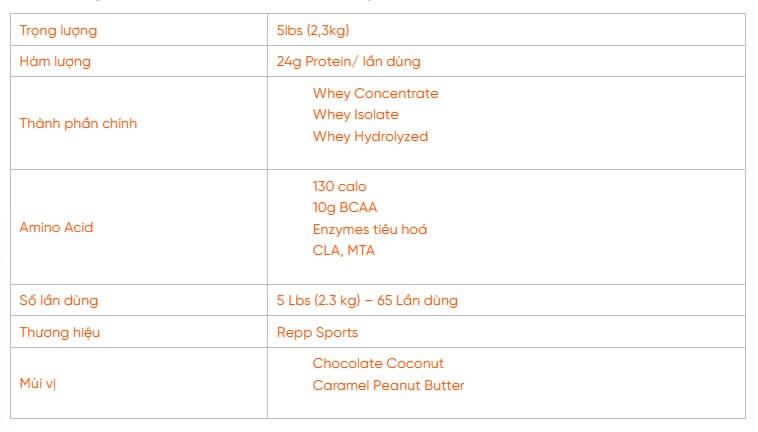Click the Hàm lượng row label
The height and width of the screenshot is (432, 758).
(55, 61)
